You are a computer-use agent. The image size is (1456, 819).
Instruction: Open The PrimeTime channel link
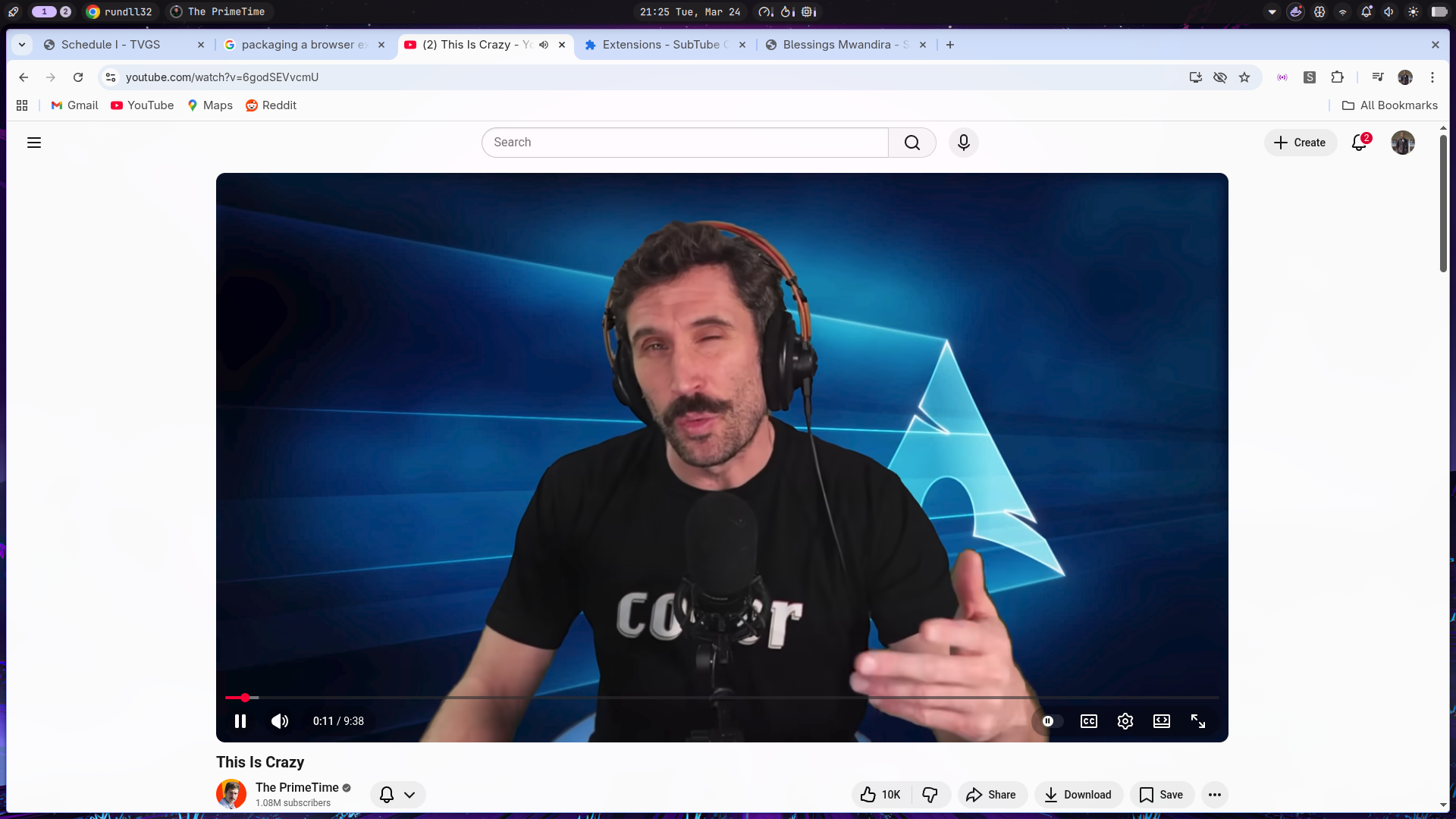(297, 787)
